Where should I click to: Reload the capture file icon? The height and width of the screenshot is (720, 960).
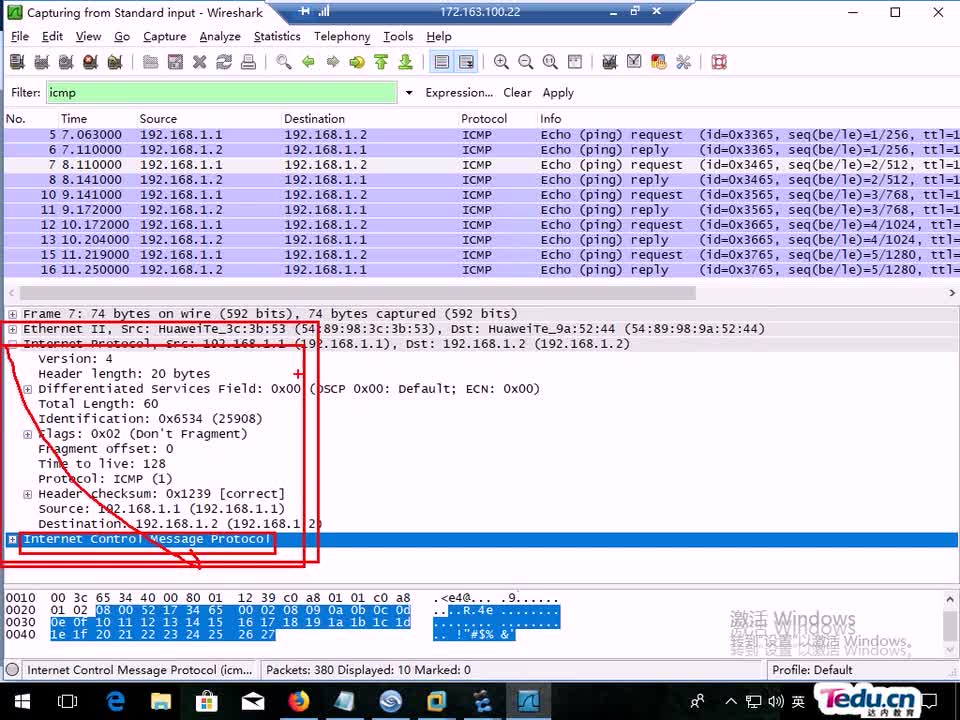coord(224,62)
